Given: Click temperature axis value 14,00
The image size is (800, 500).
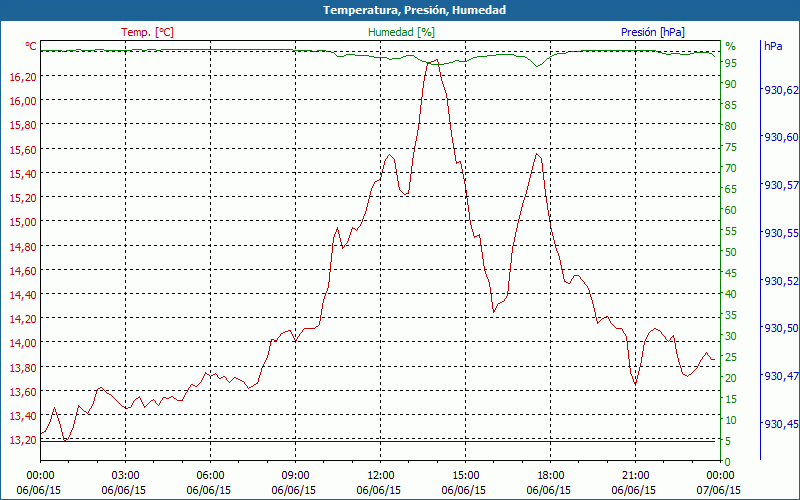Looking at the screenshot, I should tap(23, 343).
